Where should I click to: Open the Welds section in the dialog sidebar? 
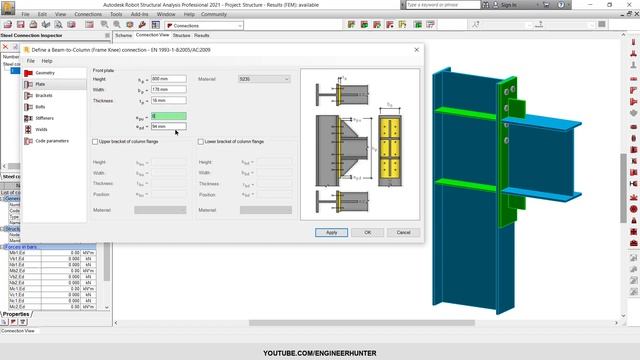click(x=41, y=129)
